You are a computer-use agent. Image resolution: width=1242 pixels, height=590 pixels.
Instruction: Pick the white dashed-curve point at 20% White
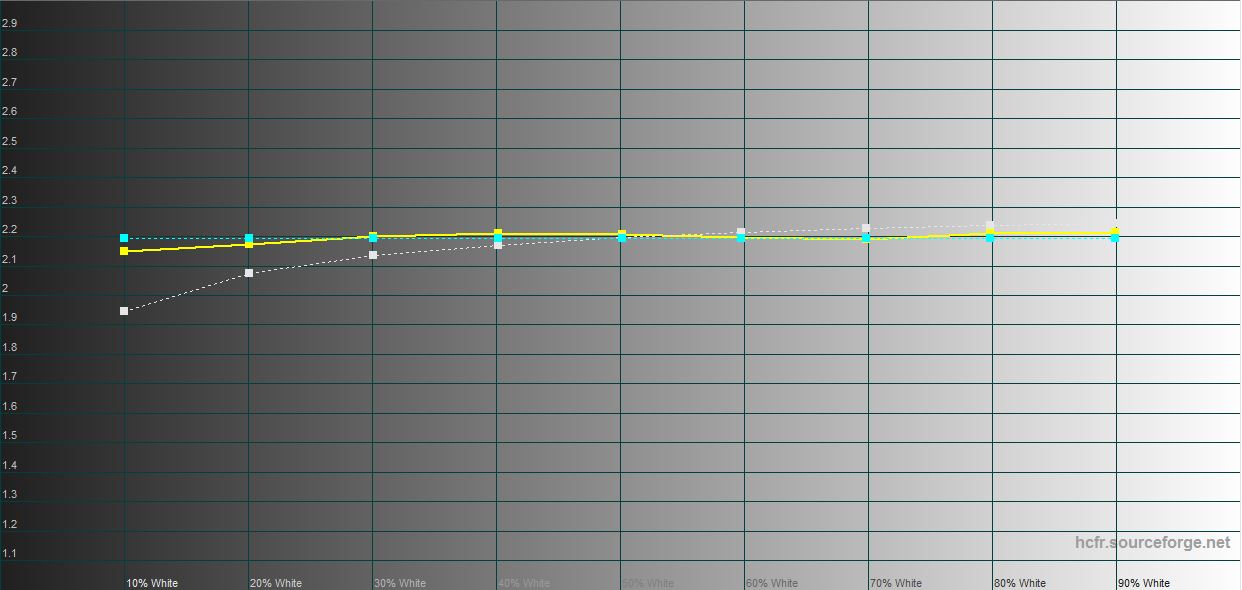[x=249, y=273]
